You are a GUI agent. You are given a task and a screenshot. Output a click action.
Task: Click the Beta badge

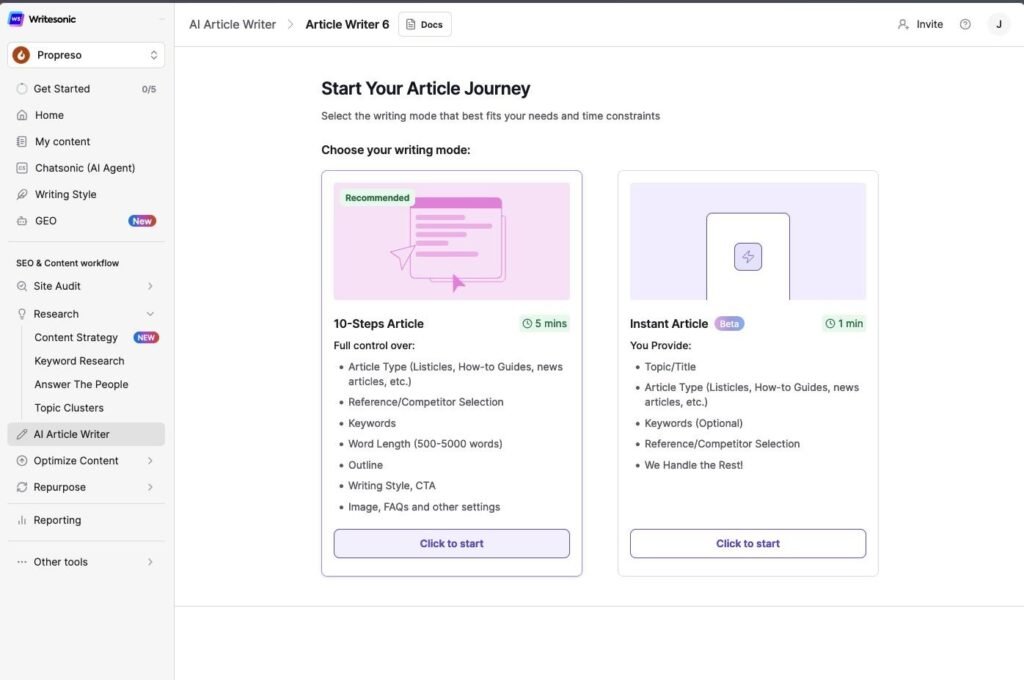pyautogui.click(x=729, y=323)
